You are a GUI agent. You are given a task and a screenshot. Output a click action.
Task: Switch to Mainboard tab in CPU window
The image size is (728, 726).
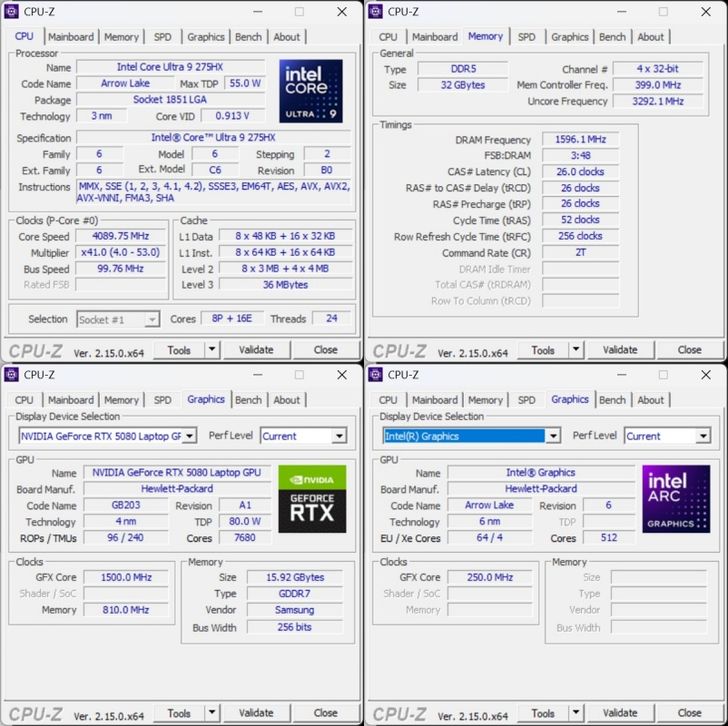click(x=71, y=37)
